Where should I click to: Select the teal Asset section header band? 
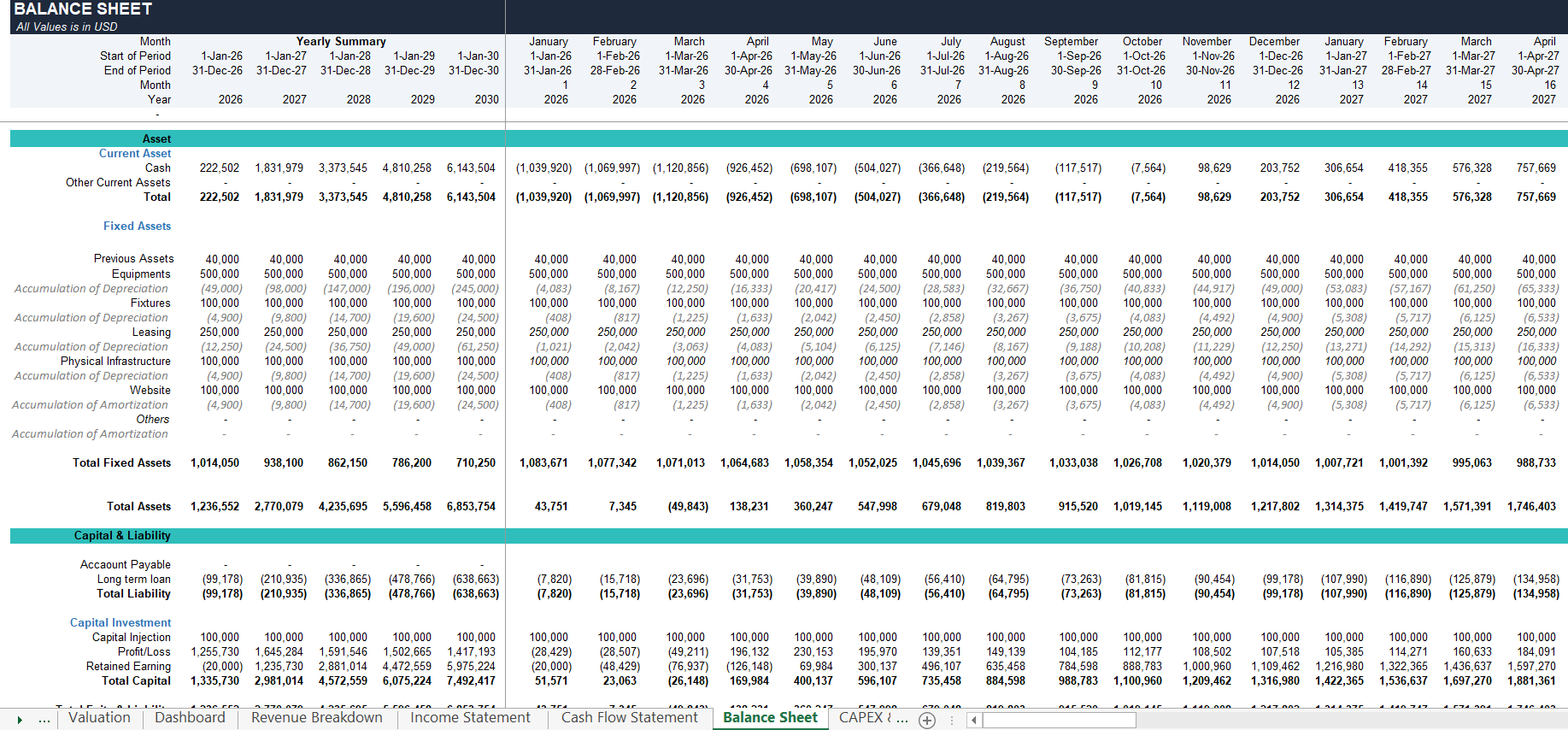coord(789,138)
